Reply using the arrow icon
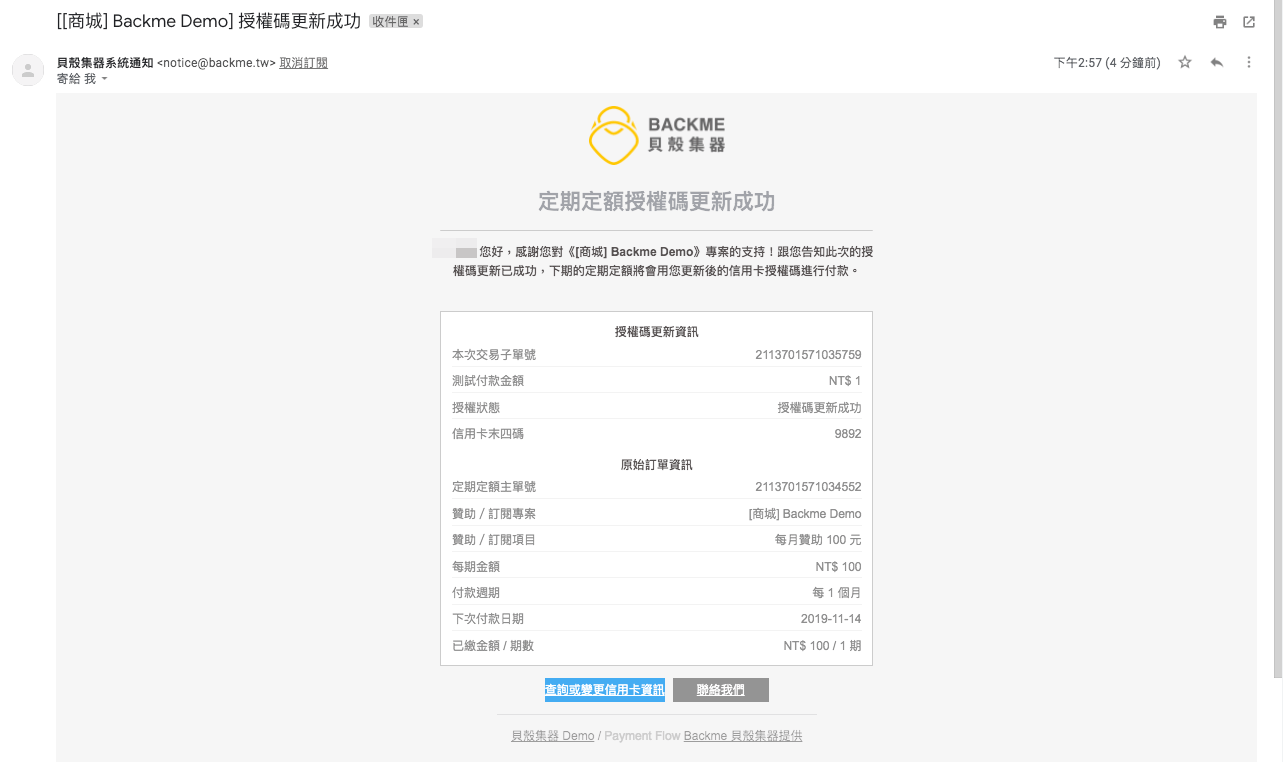The image size is (1285, 762). pyautogui.click(x=1217, y=62)
